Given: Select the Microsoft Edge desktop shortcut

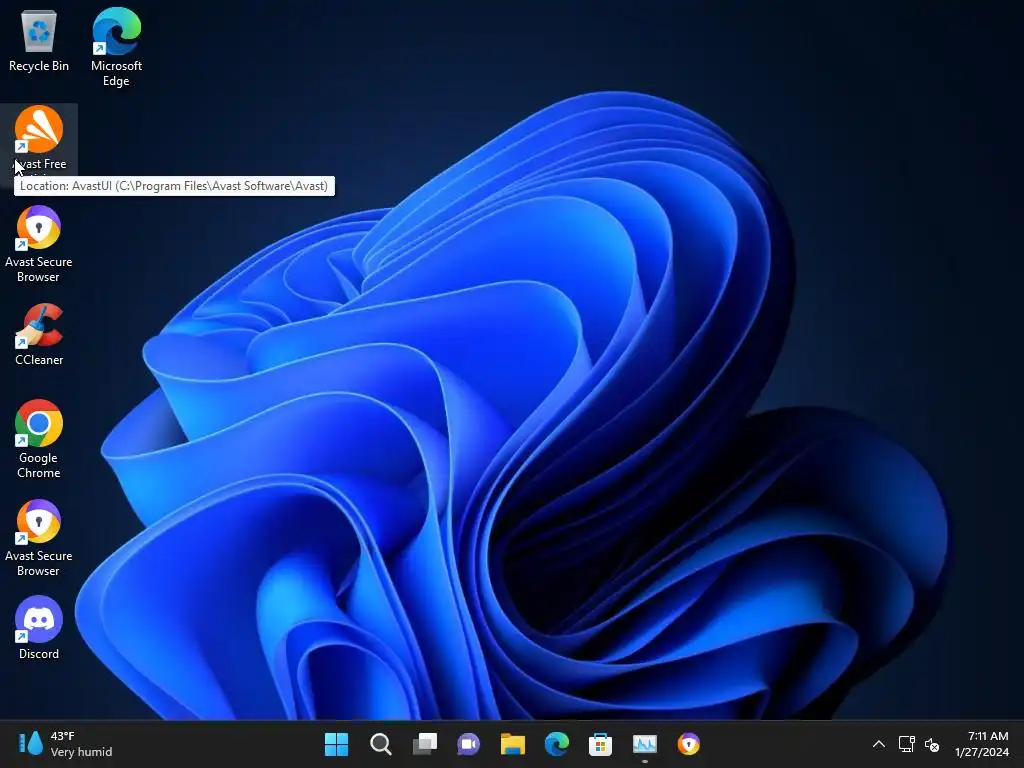Looking at the screenshot, I should (116, 47).
